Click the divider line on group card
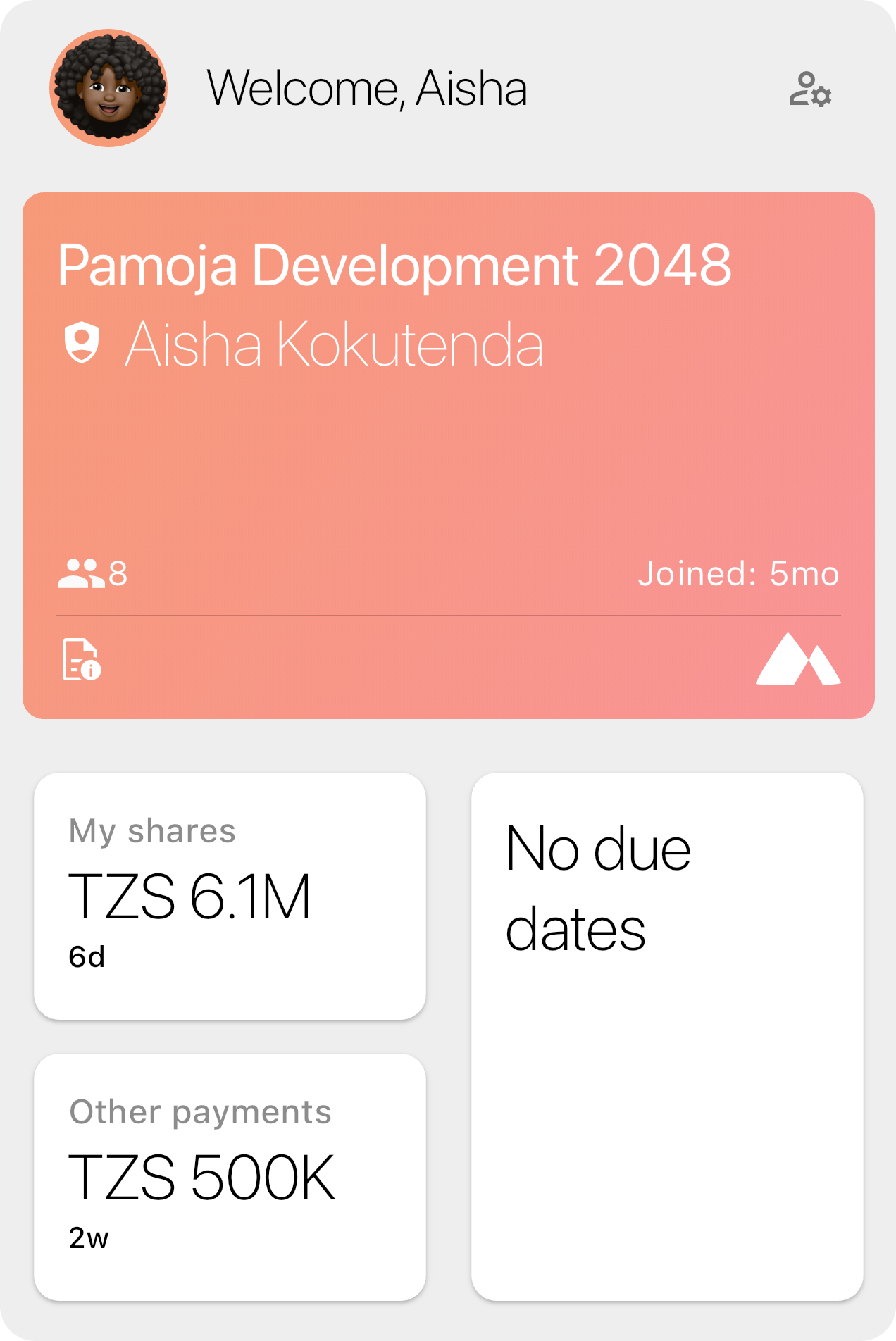The image size is (896, 1341). tap(448, 616)
